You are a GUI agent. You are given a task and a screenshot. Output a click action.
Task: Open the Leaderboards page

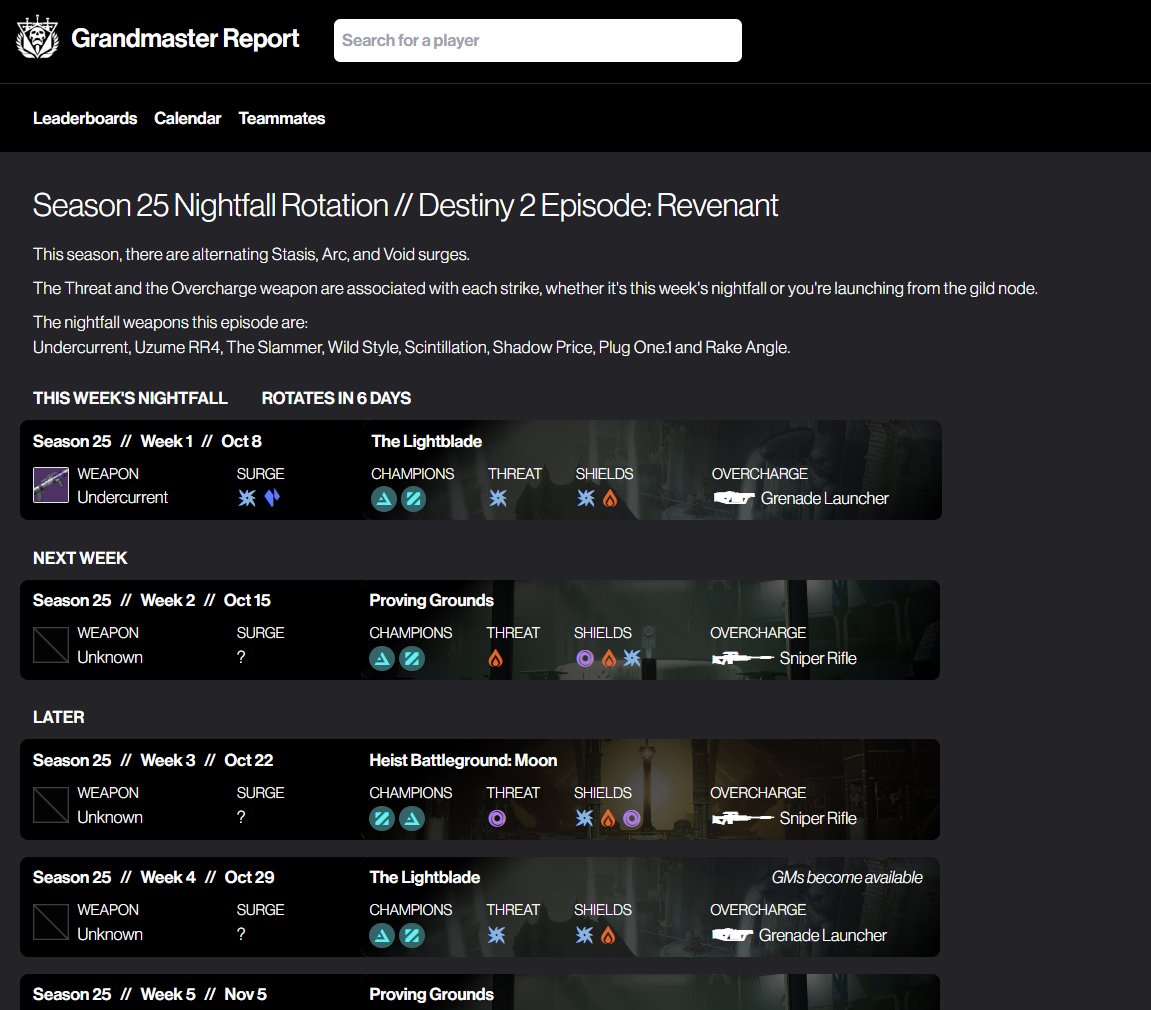85,118
